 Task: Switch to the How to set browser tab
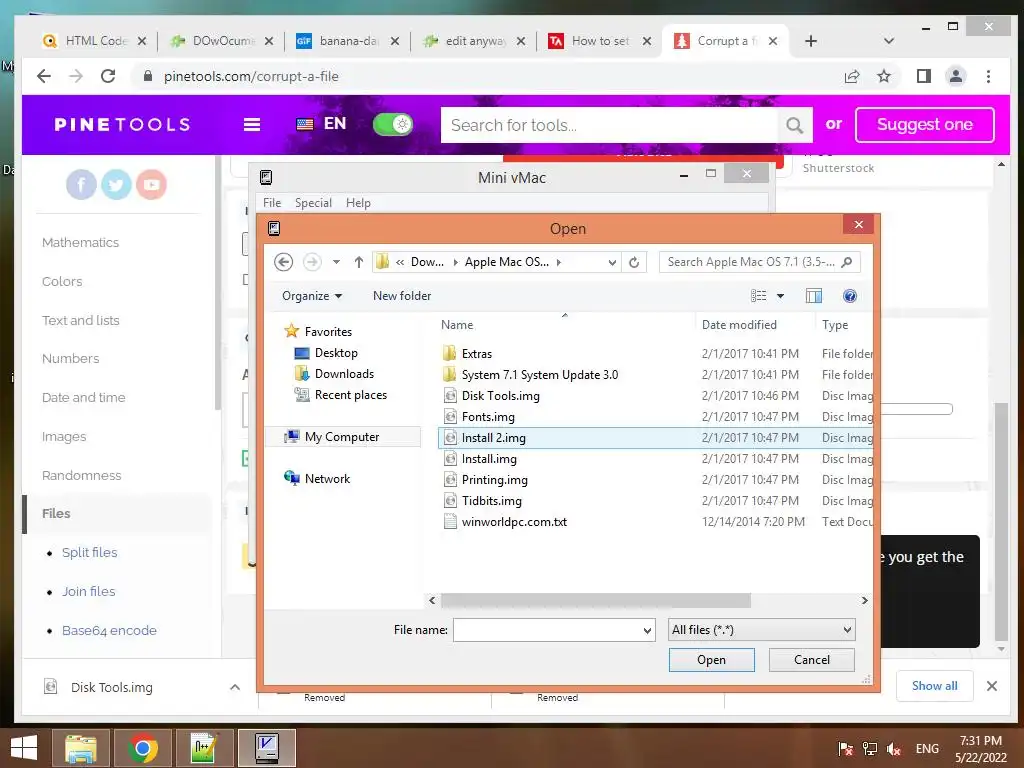(599, 40)
